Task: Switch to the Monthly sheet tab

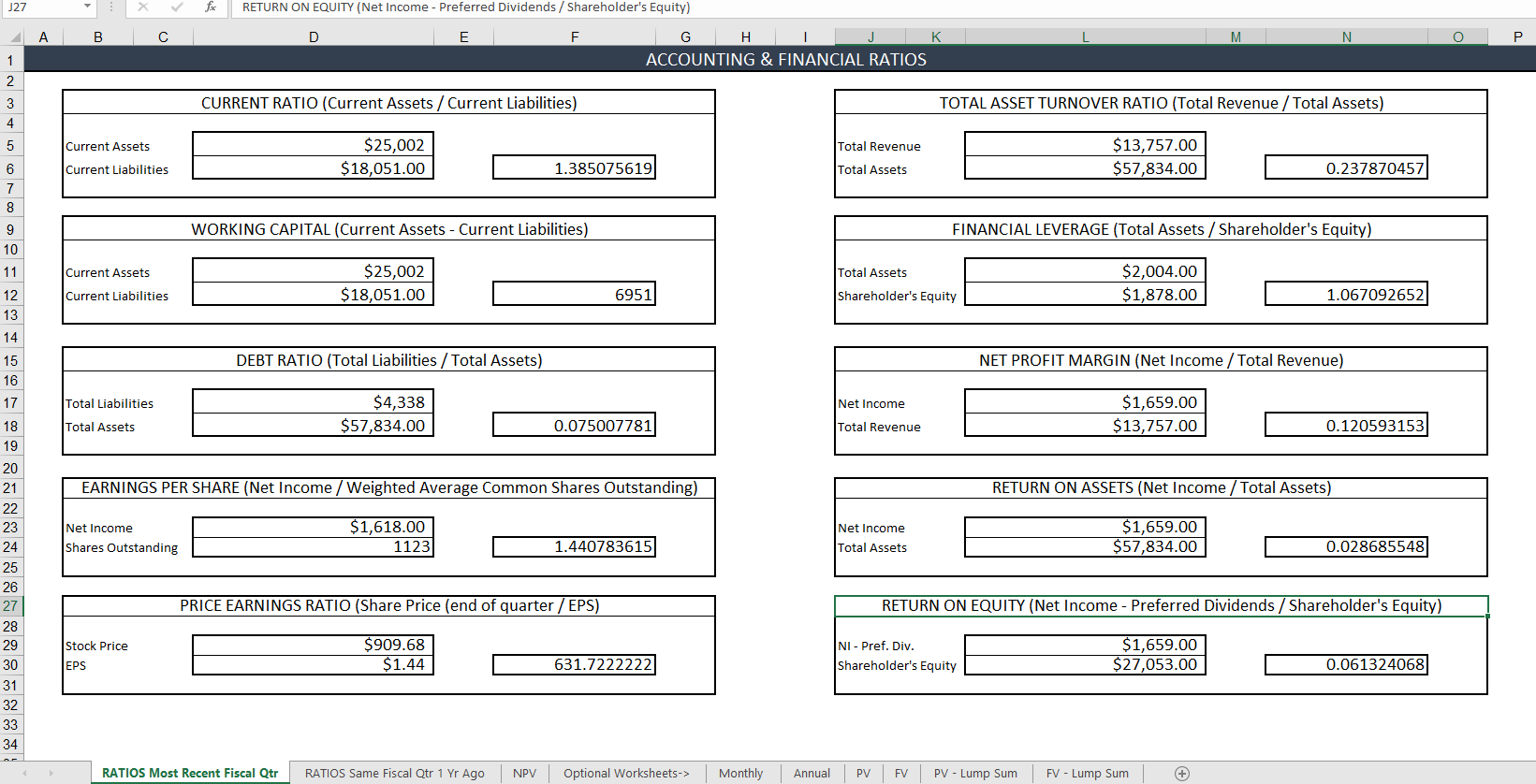Action: coord(740,774)
